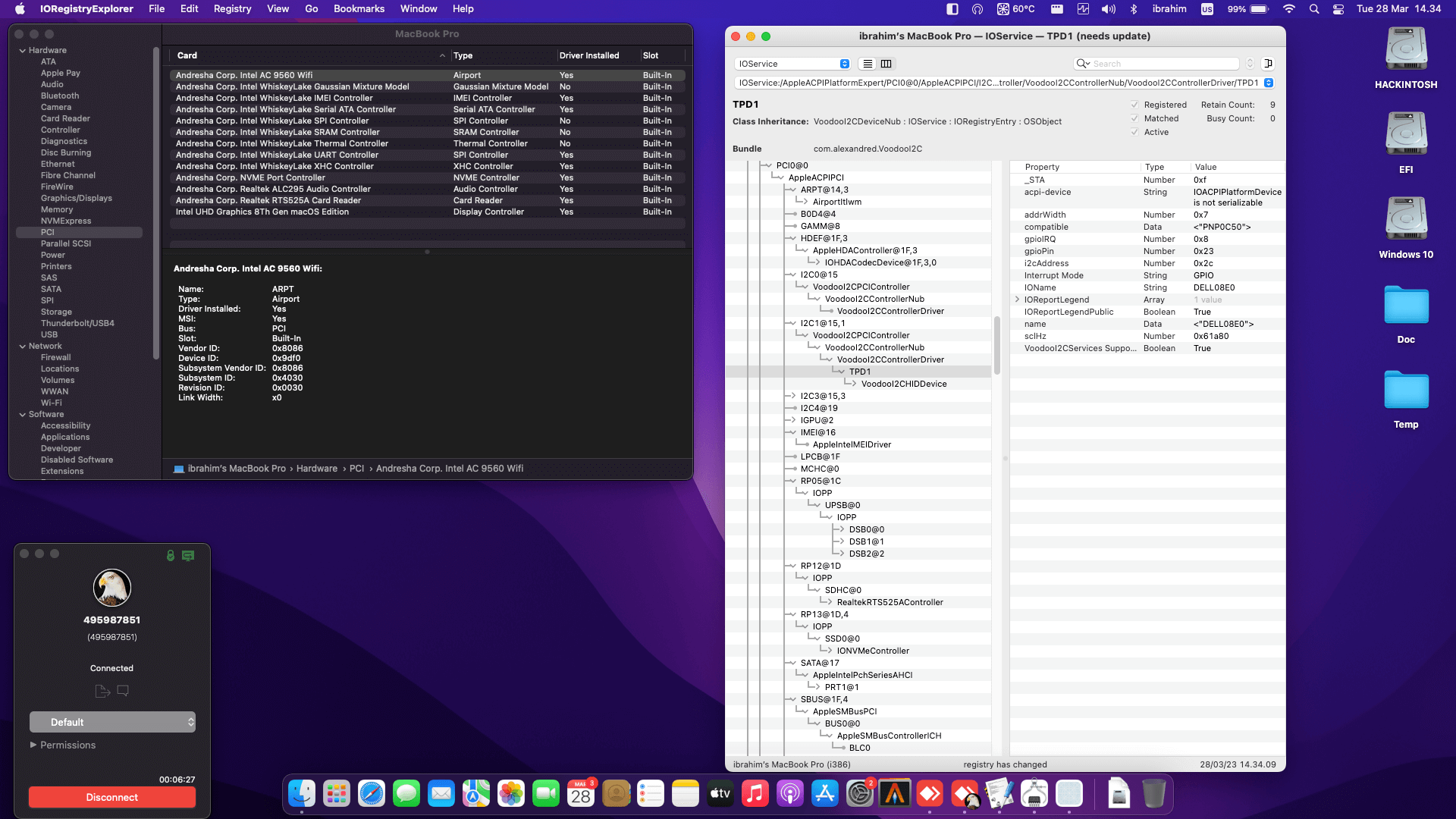Open the IOService plane dropdown
1456x819 pixels.
click(792, 64)
